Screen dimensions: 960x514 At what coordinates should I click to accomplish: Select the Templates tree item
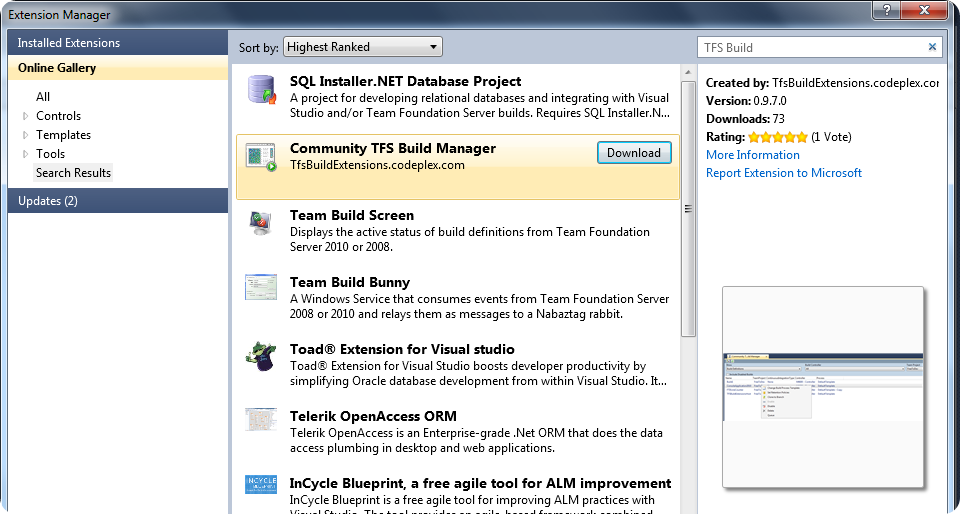pyautogui.click(x=63, y=135)
